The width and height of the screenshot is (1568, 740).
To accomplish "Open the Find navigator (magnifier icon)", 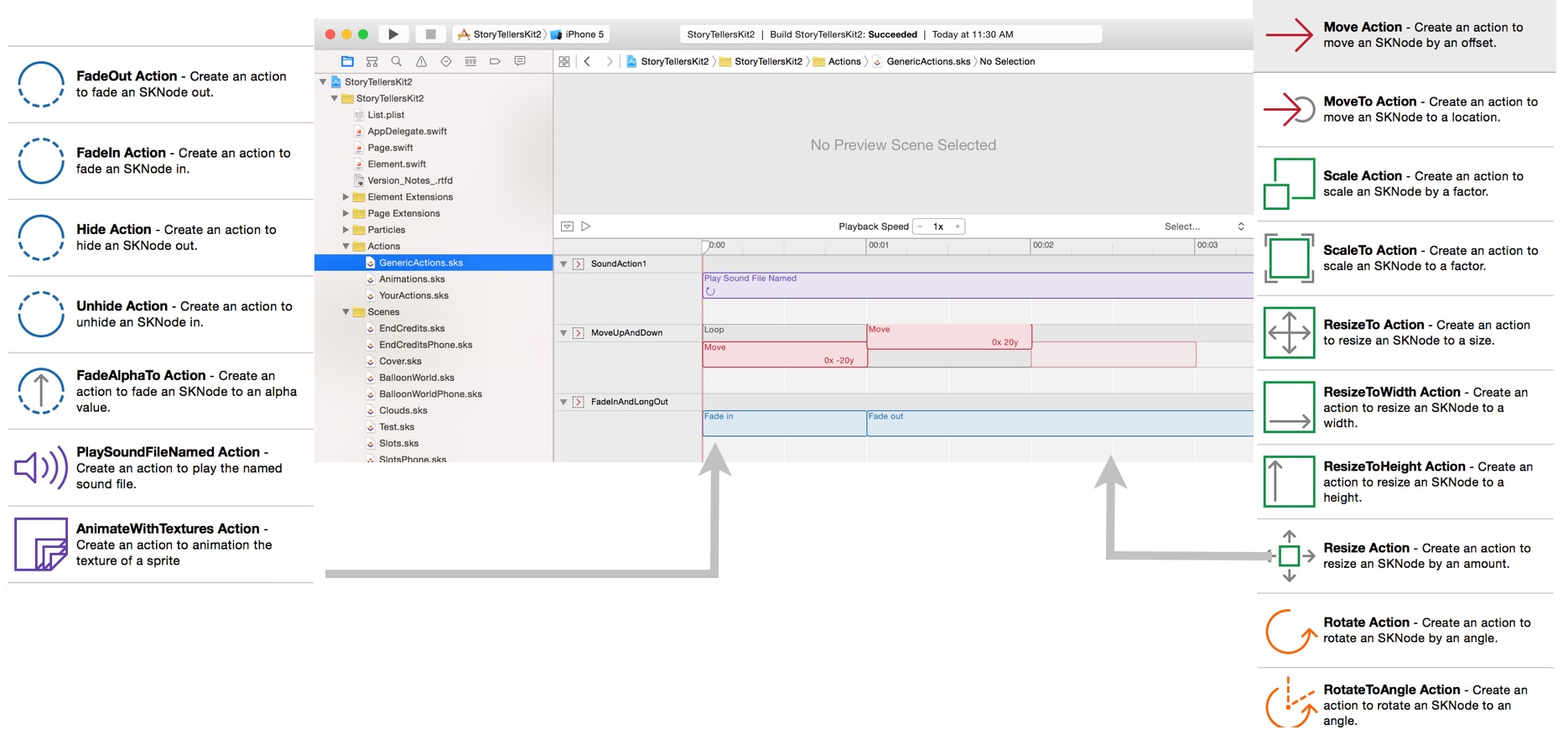I will 397,61.
